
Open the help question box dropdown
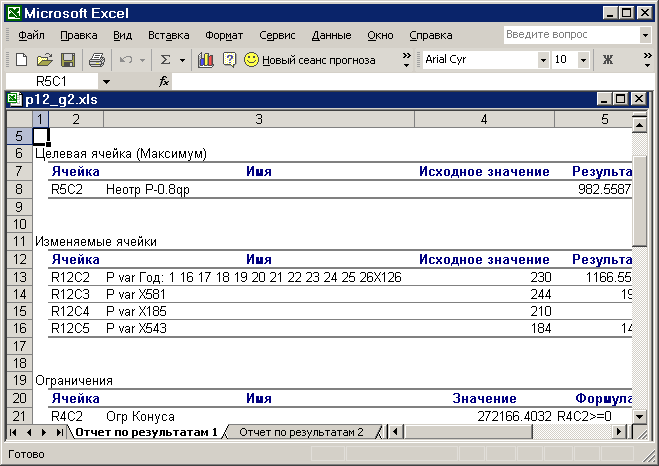(x=646, y=35)
